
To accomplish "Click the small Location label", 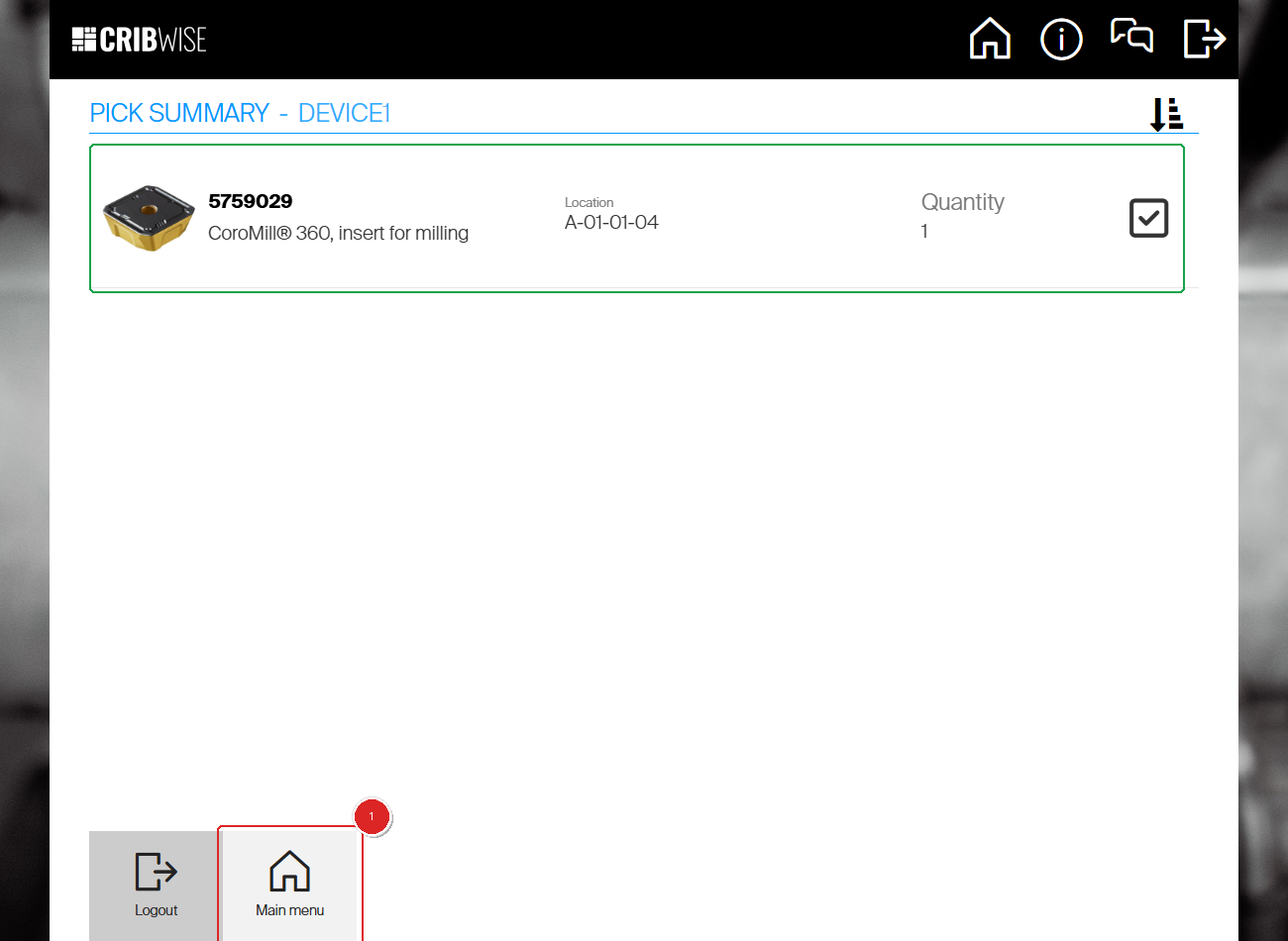I will tap(589, 202).
